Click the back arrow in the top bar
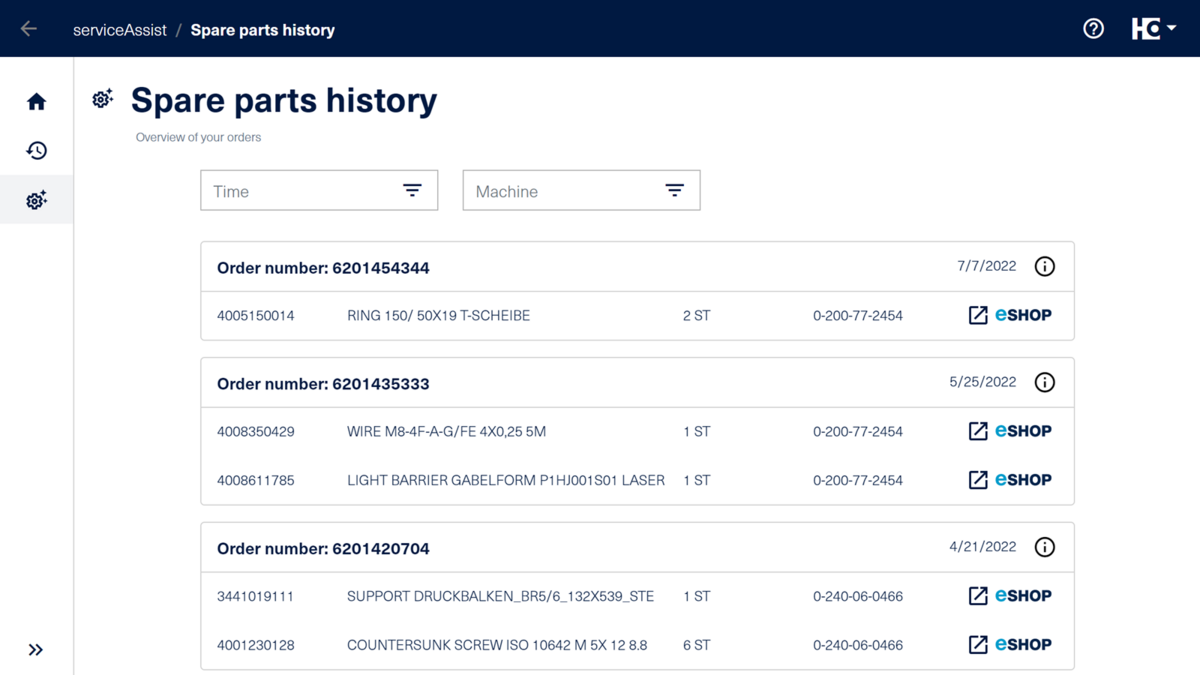 click(28, 28)
